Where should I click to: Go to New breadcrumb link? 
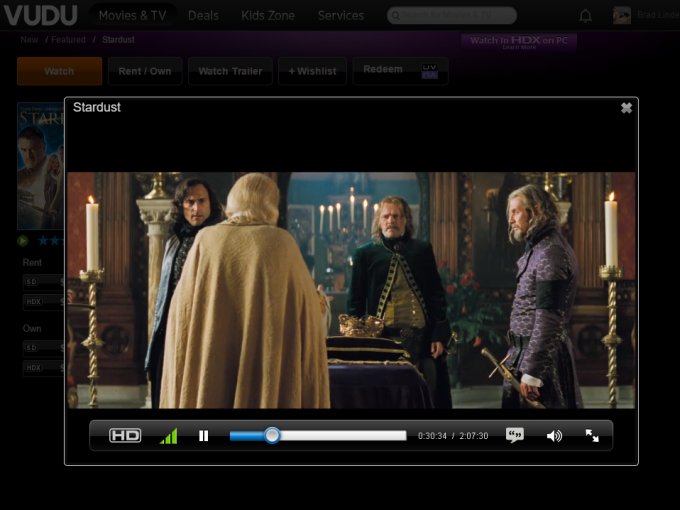pos(29,40)
